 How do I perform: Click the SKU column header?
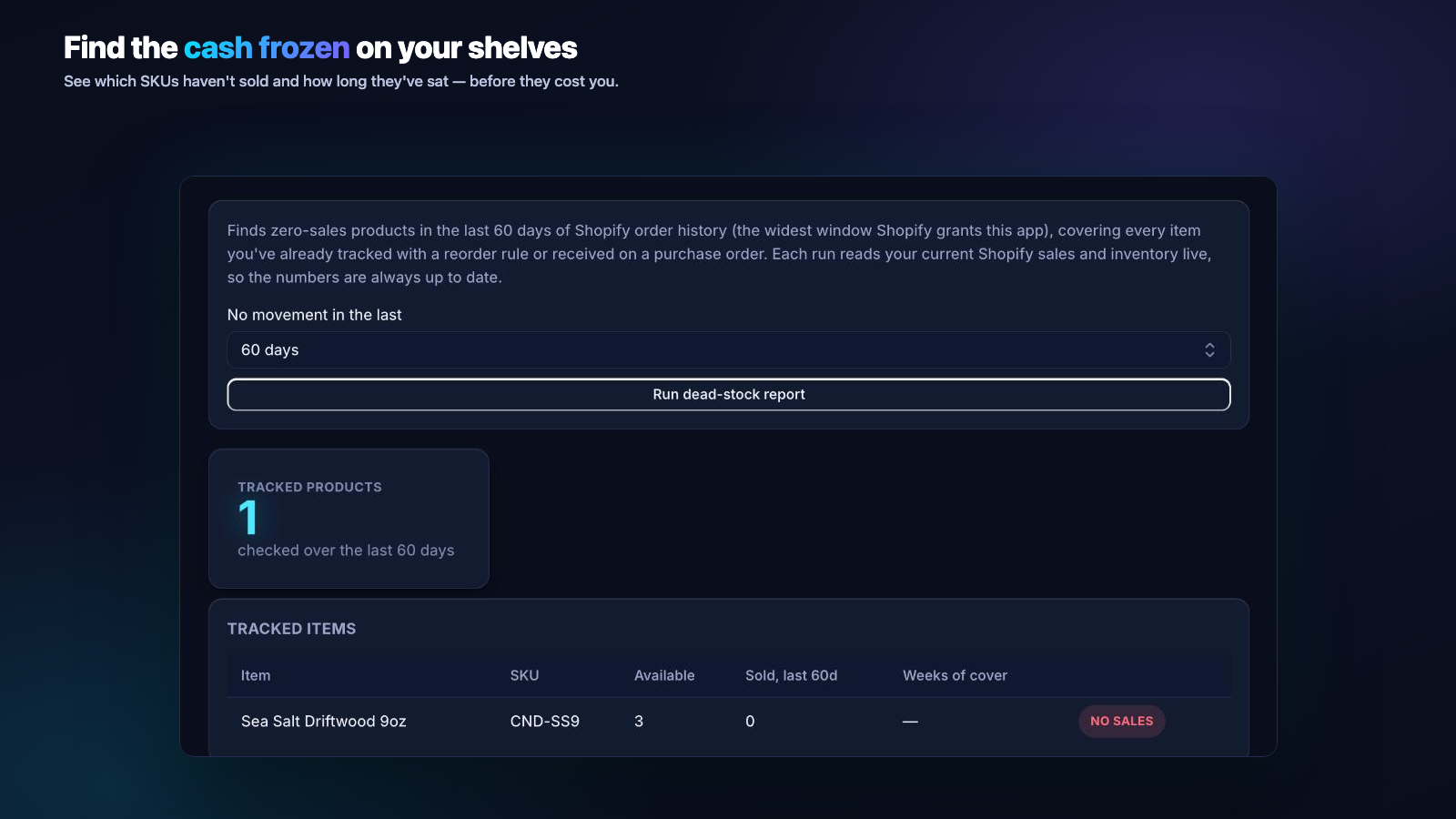pos(524,676)
